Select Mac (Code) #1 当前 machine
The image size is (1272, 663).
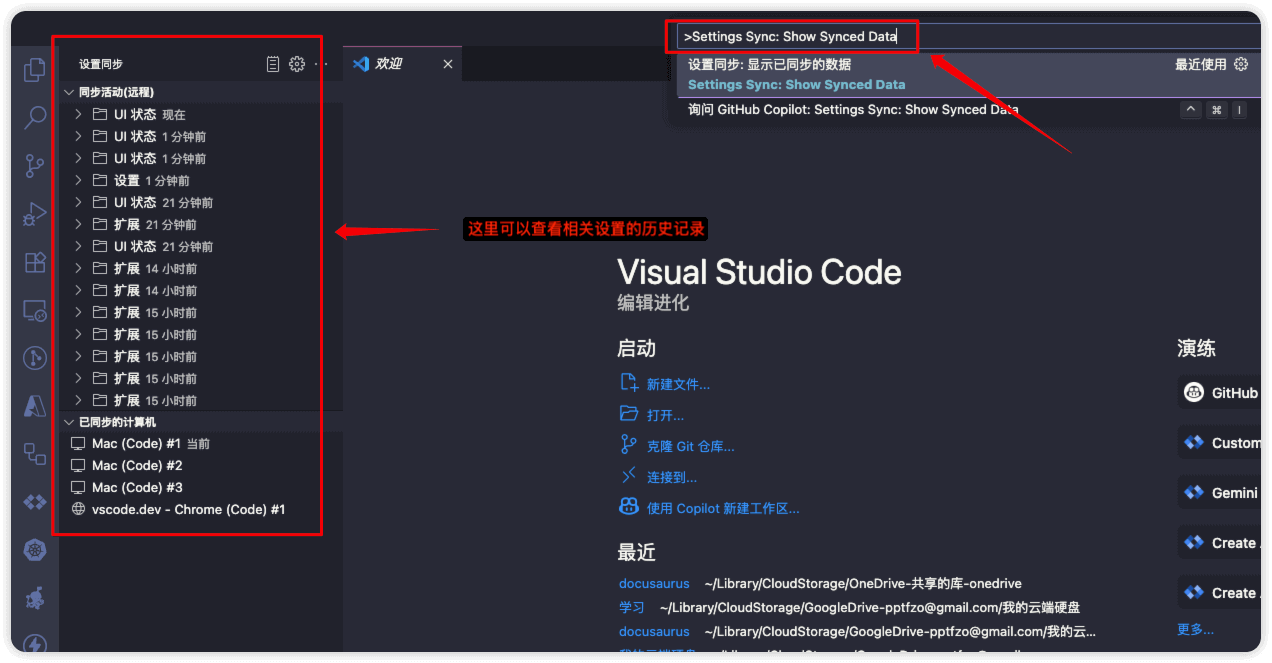(201, 443)
